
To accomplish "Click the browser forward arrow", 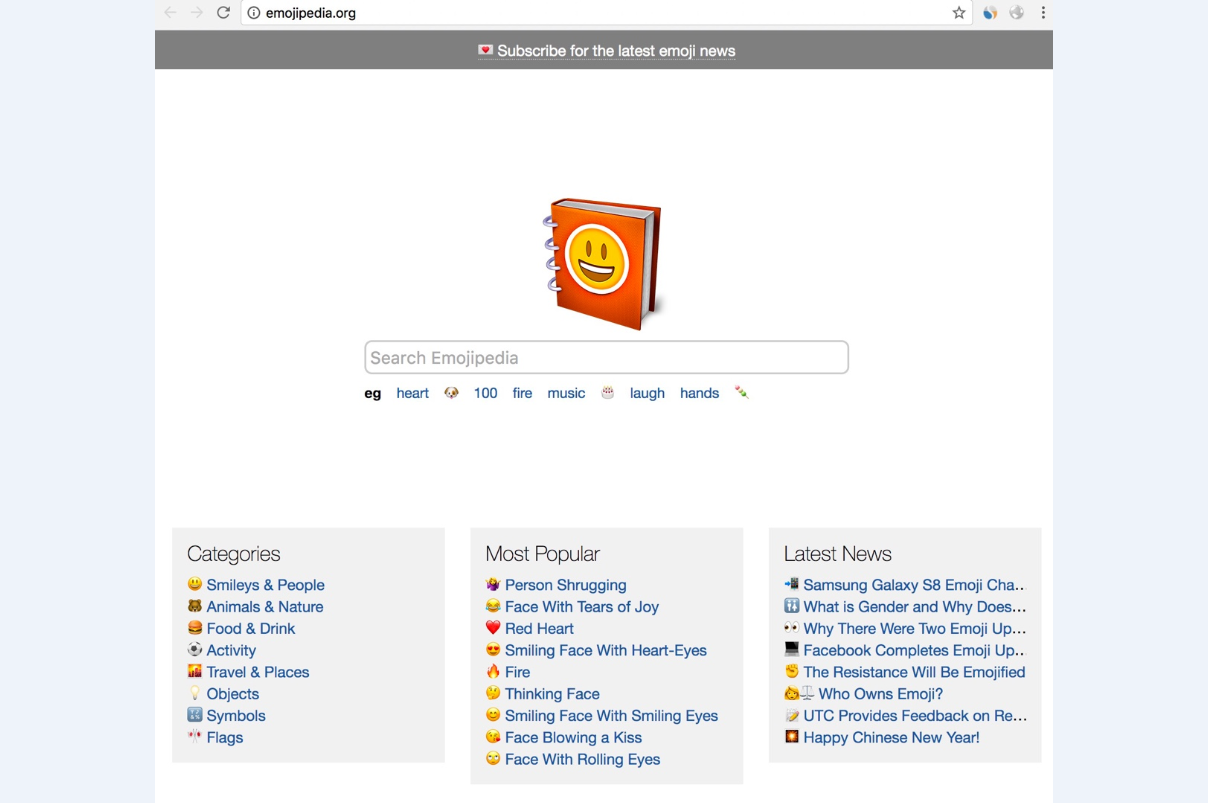I will point(197,13).
